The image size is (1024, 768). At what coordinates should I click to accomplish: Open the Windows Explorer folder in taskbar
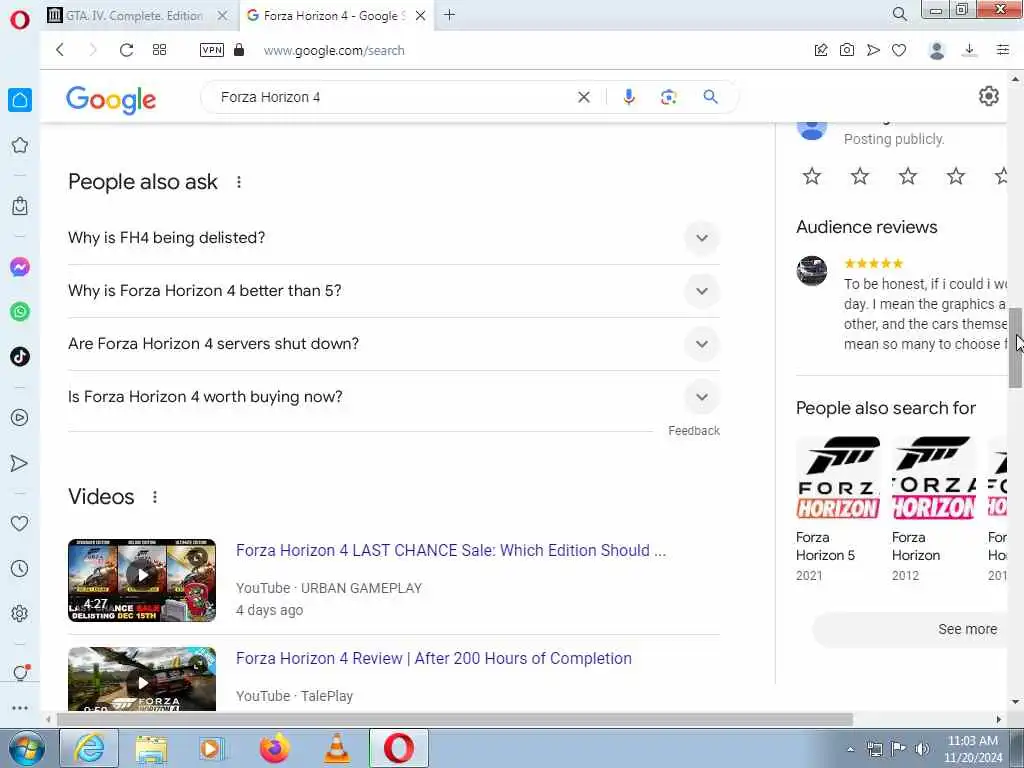tap(152, 748)
